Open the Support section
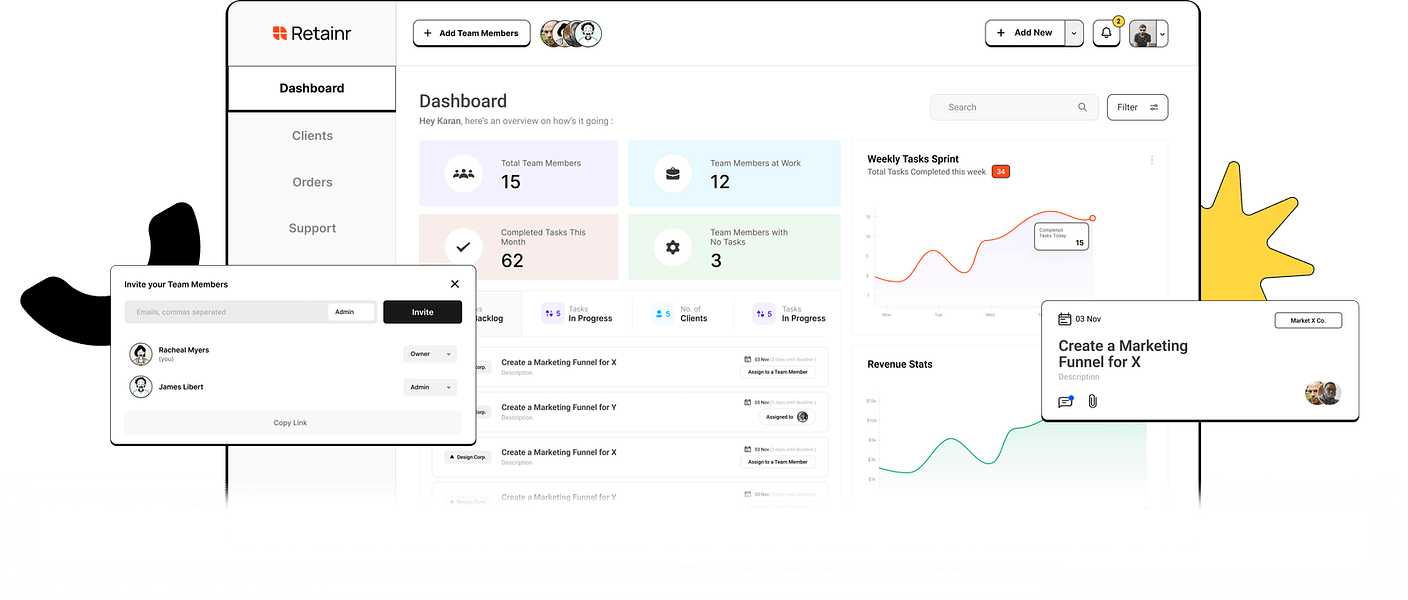 click(x=312, y=228)
